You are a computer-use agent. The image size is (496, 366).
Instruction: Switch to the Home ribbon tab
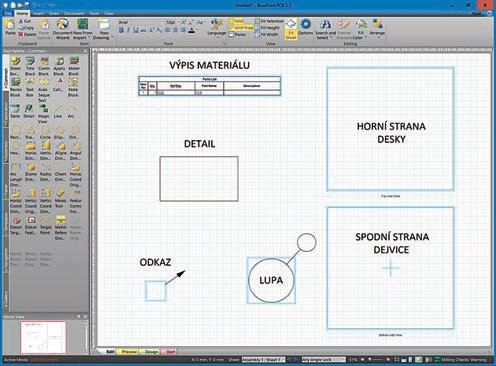click(x=22, y=13)
